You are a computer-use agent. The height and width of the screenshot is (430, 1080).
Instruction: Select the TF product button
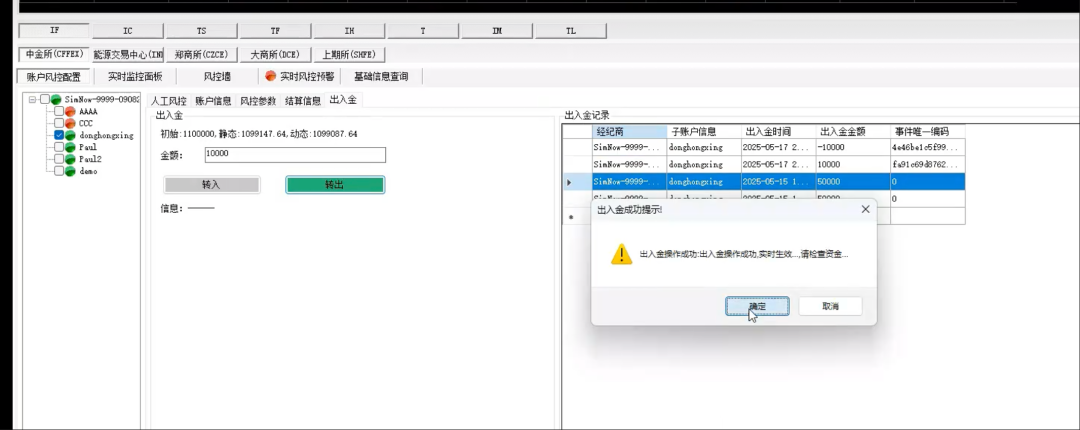[x=276, y=31]
